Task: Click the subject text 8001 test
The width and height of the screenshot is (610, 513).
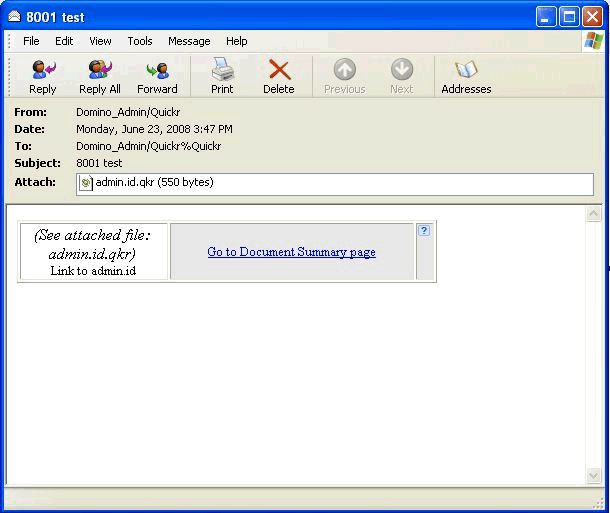Action: (99, 163)
